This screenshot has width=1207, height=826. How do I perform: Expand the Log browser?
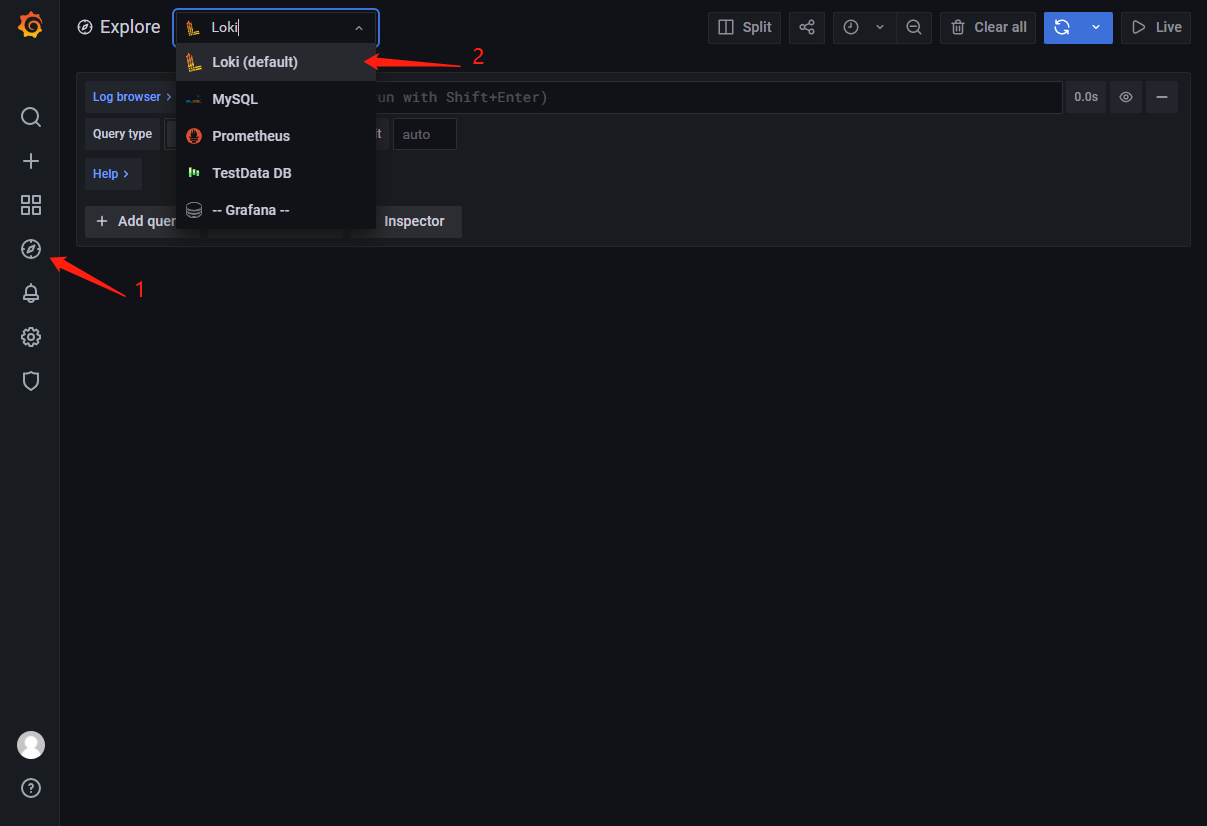pos(131,97)
